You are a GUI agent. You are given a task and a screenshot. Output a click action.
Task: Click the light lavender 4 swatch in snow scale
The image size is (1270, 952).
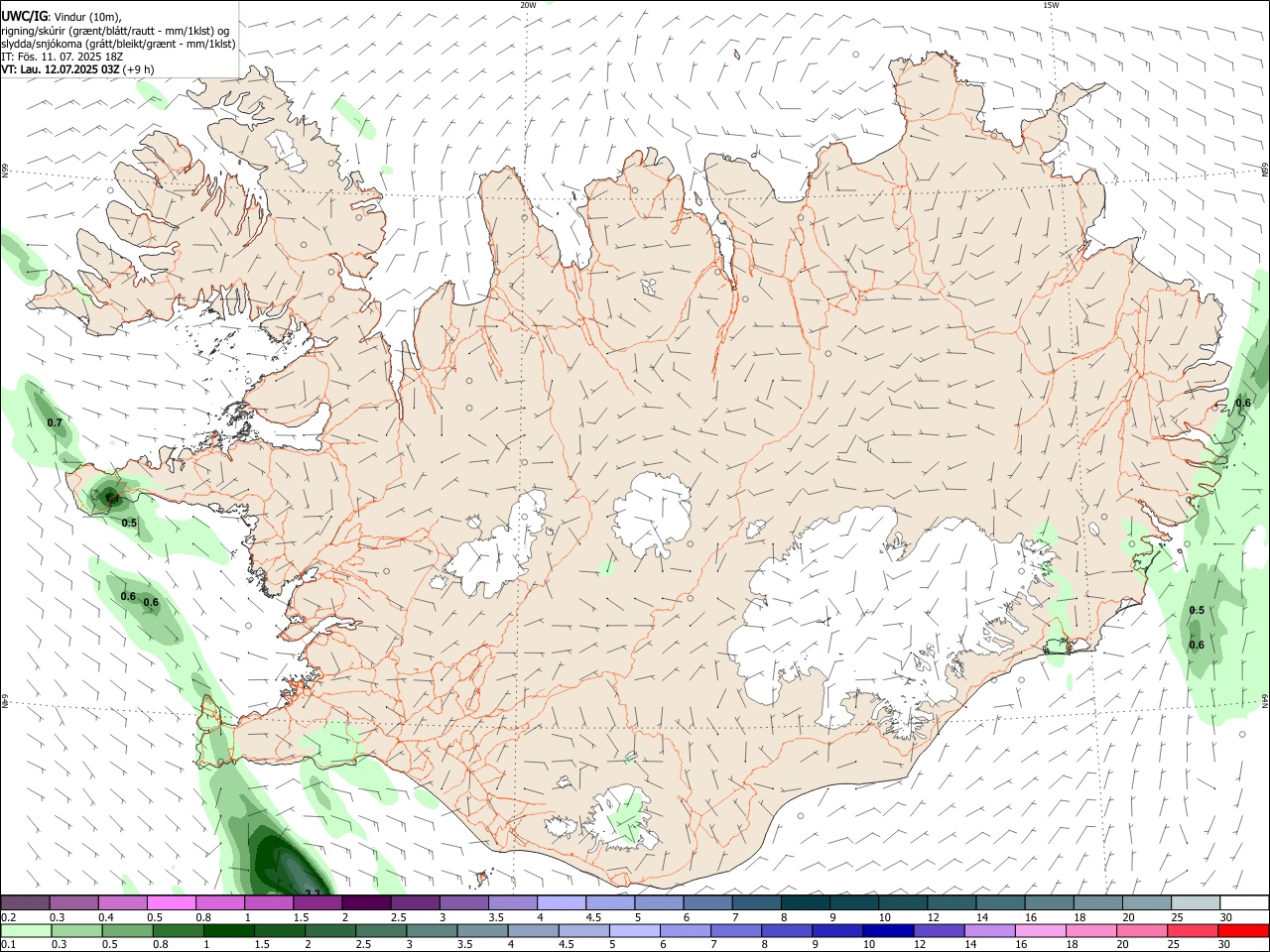coord(562,903)
